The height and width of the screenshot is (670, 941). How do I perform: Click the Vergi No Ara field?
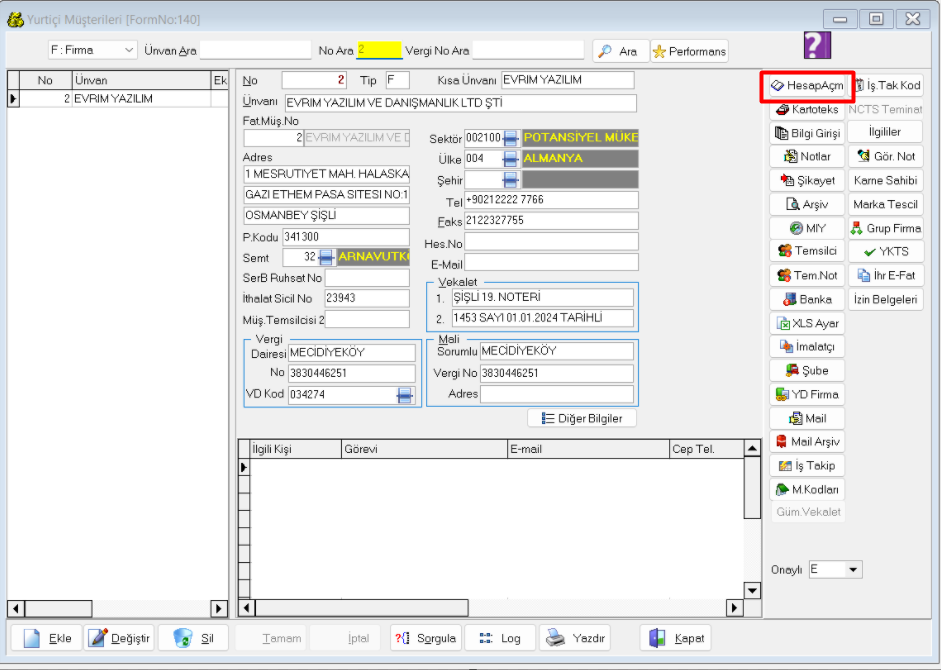pyautogui.click(x=528, y=50)
